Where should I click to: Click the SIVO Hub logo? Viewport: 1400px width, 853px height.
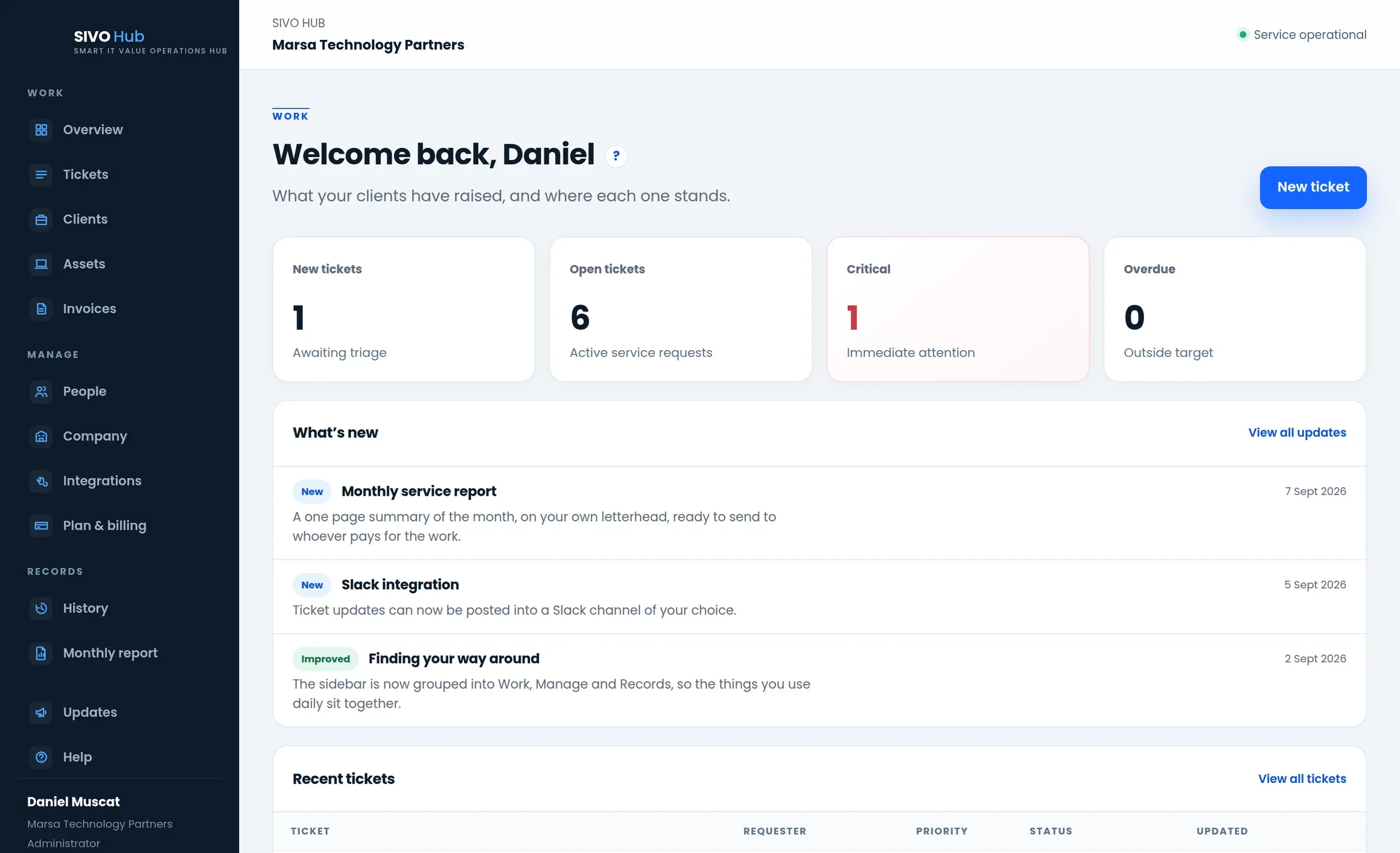tap(150, 41)
